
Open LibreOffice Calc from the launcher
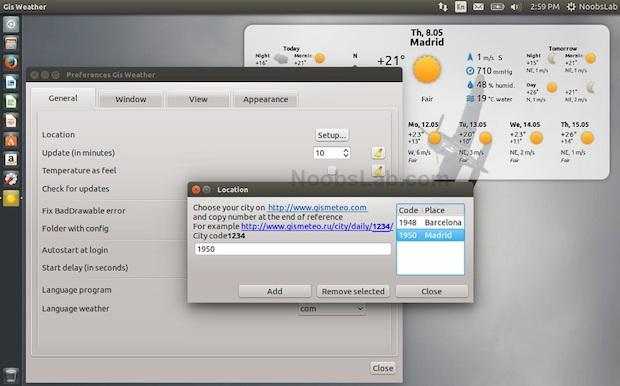11,101
